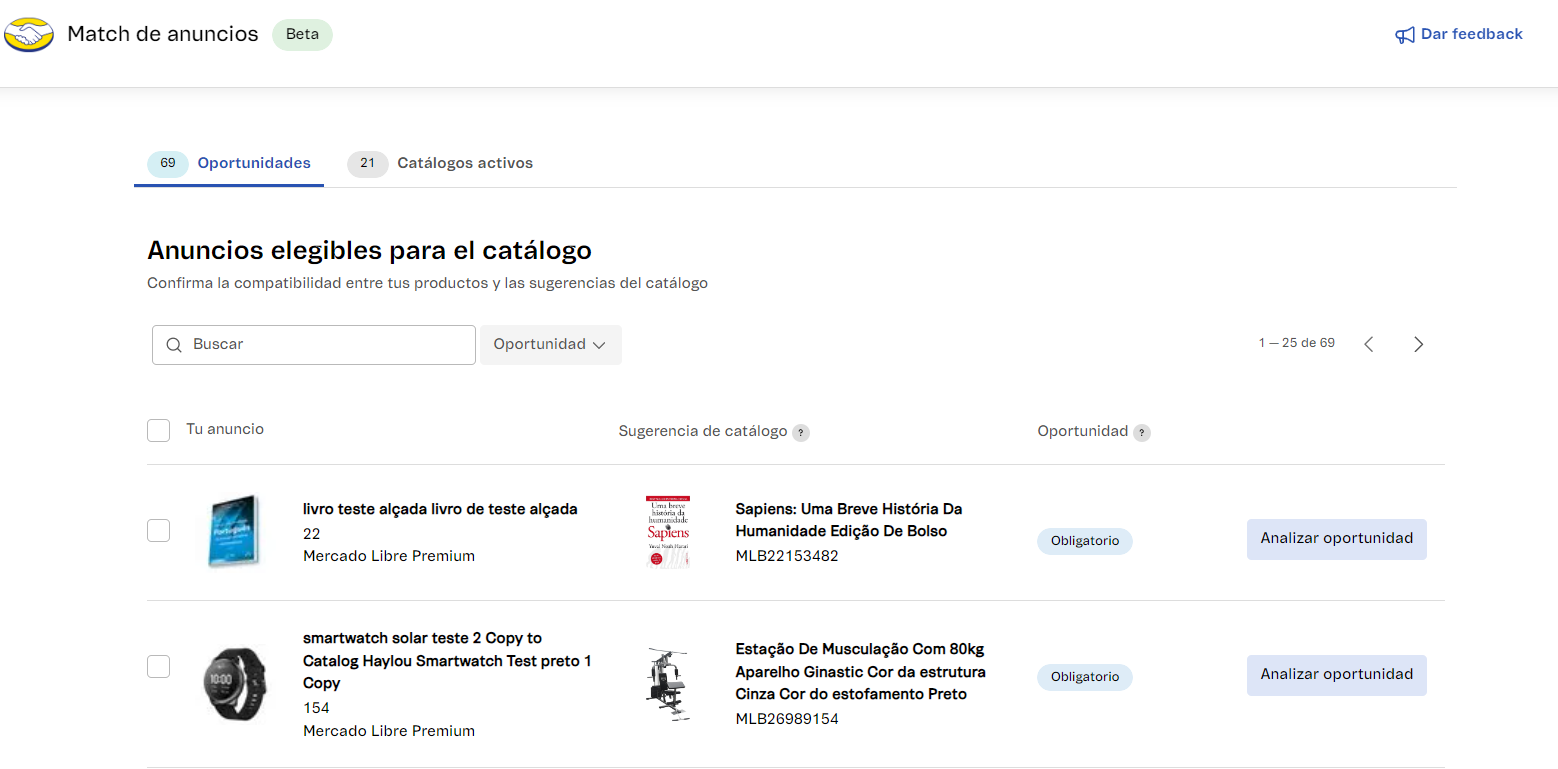
Task: Go to previous page with left arrow
Action: tap(1369, 344)
